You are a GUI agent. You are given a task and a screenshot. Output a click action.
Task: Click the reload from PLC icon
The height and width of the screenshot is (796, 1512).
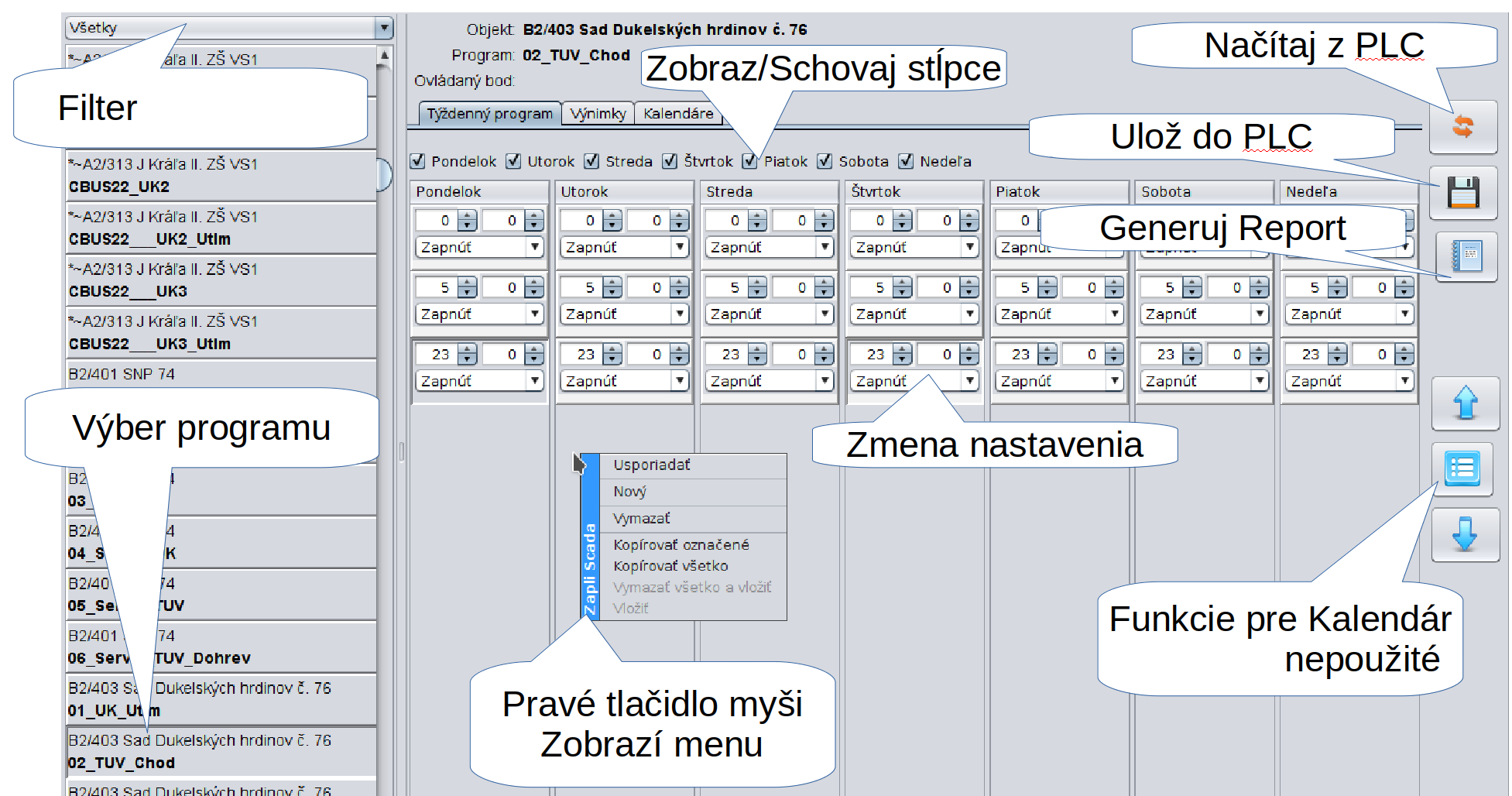click(x=1462, y=126)
